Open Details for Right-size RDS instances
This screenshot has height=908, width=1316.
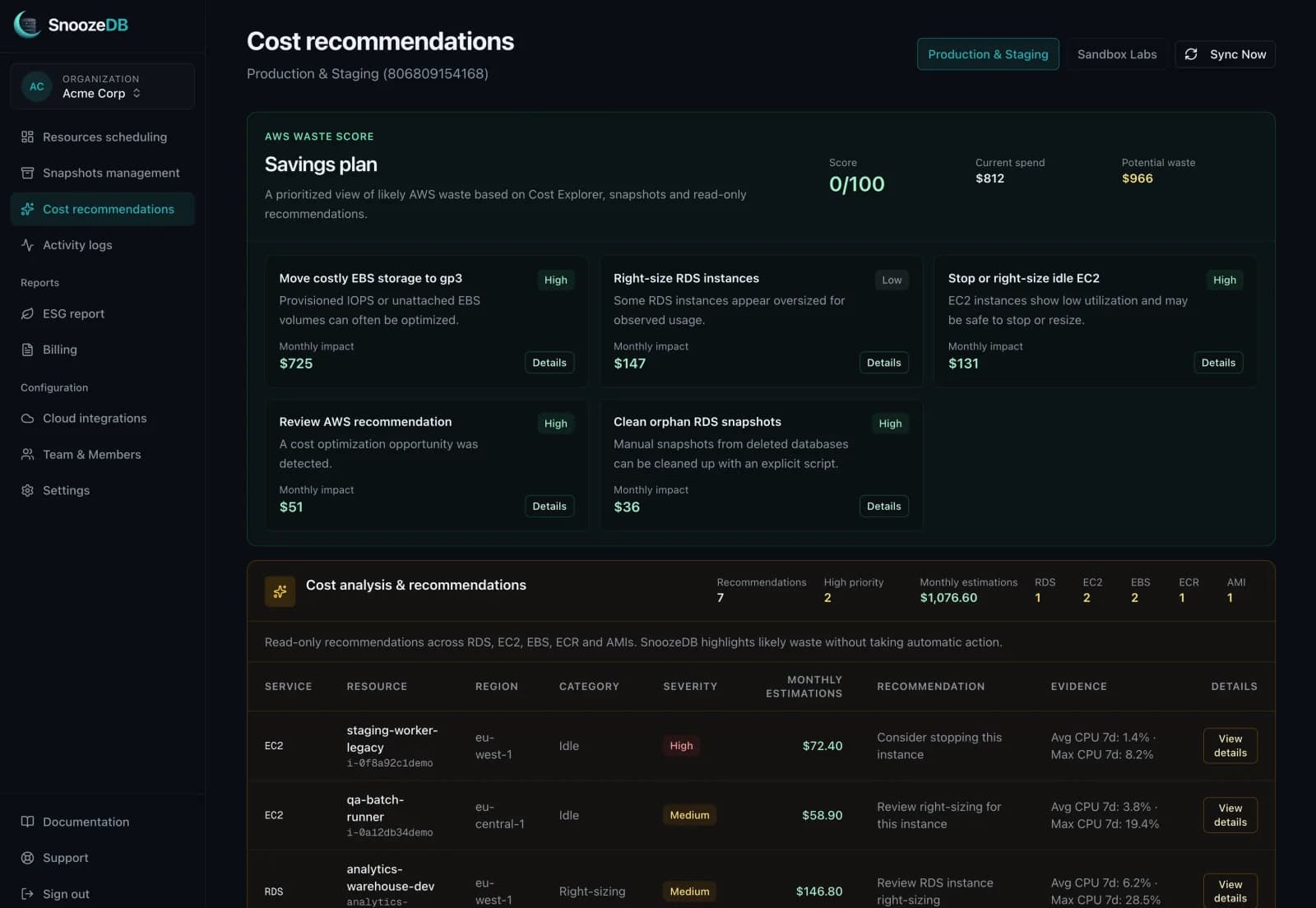click(x=884, y=363)
